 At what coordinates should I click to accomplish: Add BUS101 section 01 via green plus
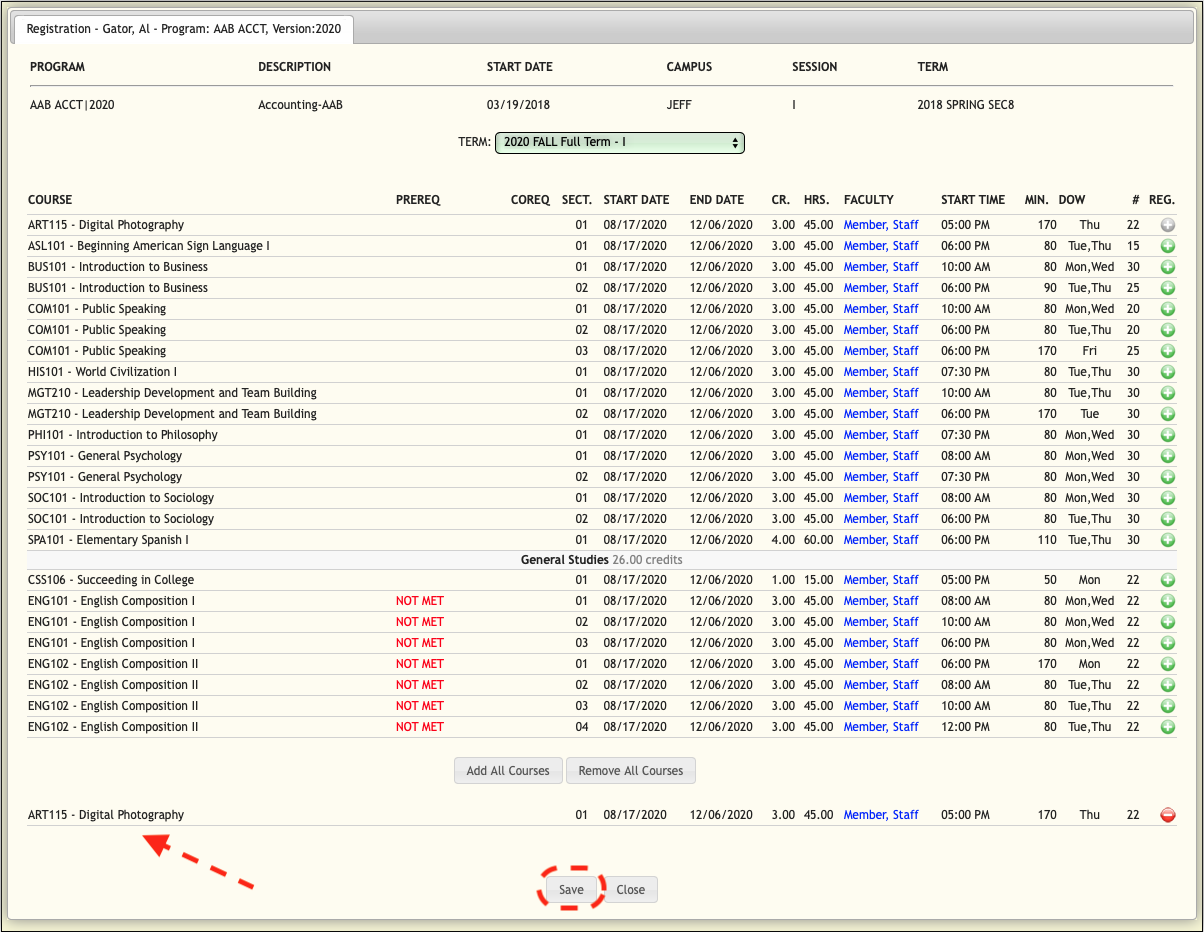pos(1167,267)
